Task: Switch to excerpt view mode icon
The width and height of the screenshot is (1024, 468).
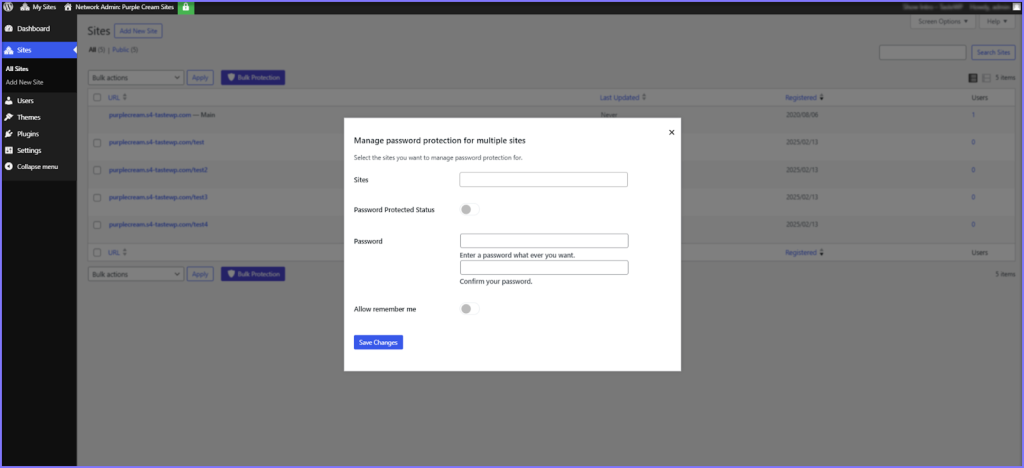Action: coord(986,77)
